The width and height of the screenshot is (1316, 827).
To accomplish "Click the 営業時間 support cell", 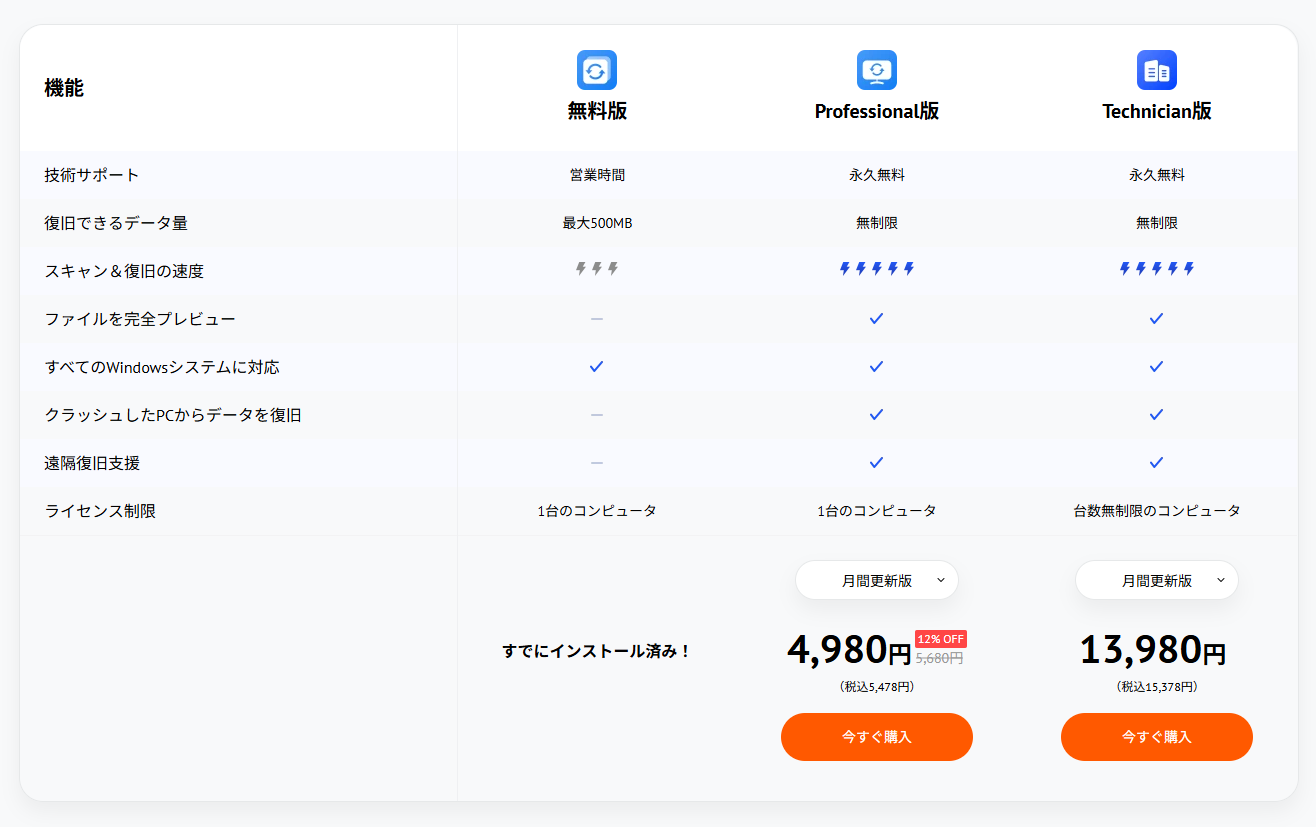I will pos(597,175).
